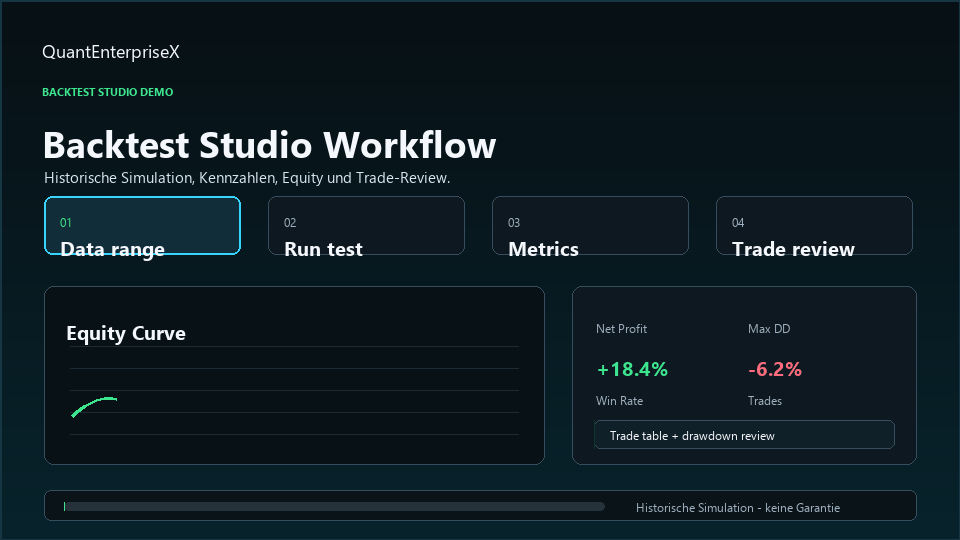Image resolution: width=960 pixels, height=540 pixels.
Task: Switch to the 03 Metrics step
Action: pos(590,225)
